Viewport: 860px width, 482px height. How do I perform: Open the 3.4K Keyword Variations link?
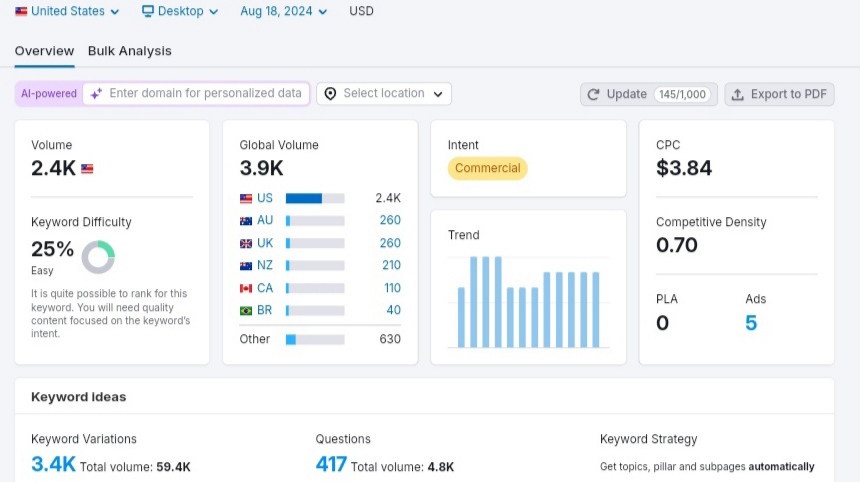pos(53,464)
